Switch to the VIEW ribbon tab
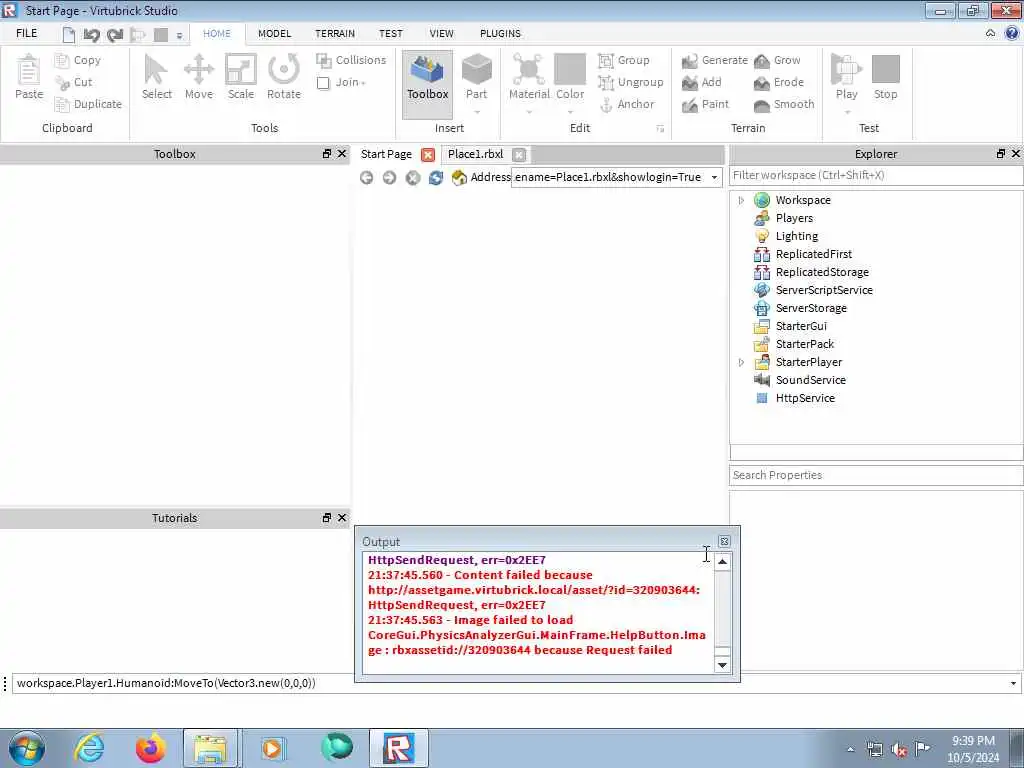 (441, 33)
